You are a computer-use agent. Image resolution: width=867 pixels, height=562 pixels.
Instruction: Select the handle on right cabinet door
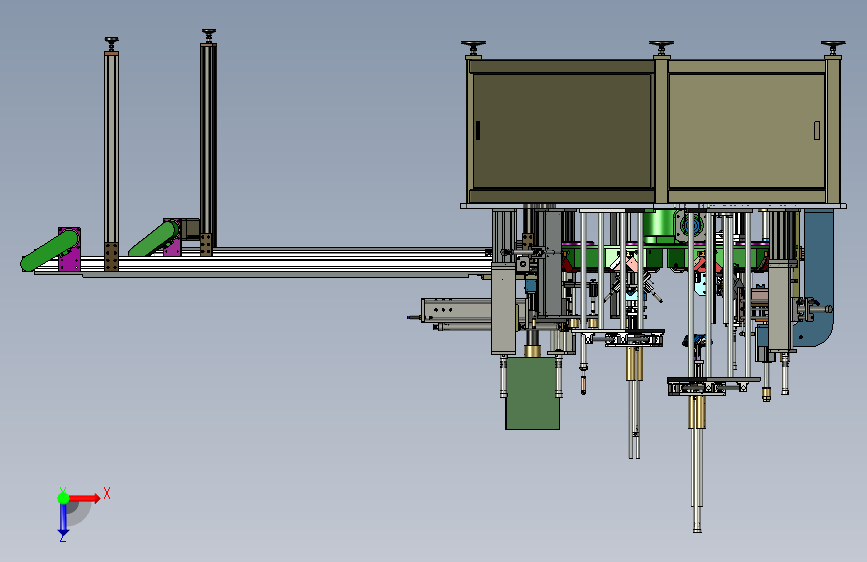pyautogui.click(x=817, y=131)
